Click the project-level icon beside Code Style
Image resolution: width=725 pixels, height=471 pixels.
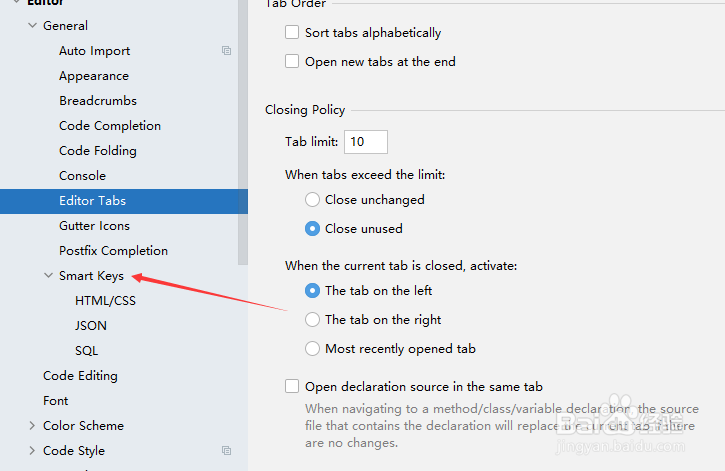pos(227,451)
